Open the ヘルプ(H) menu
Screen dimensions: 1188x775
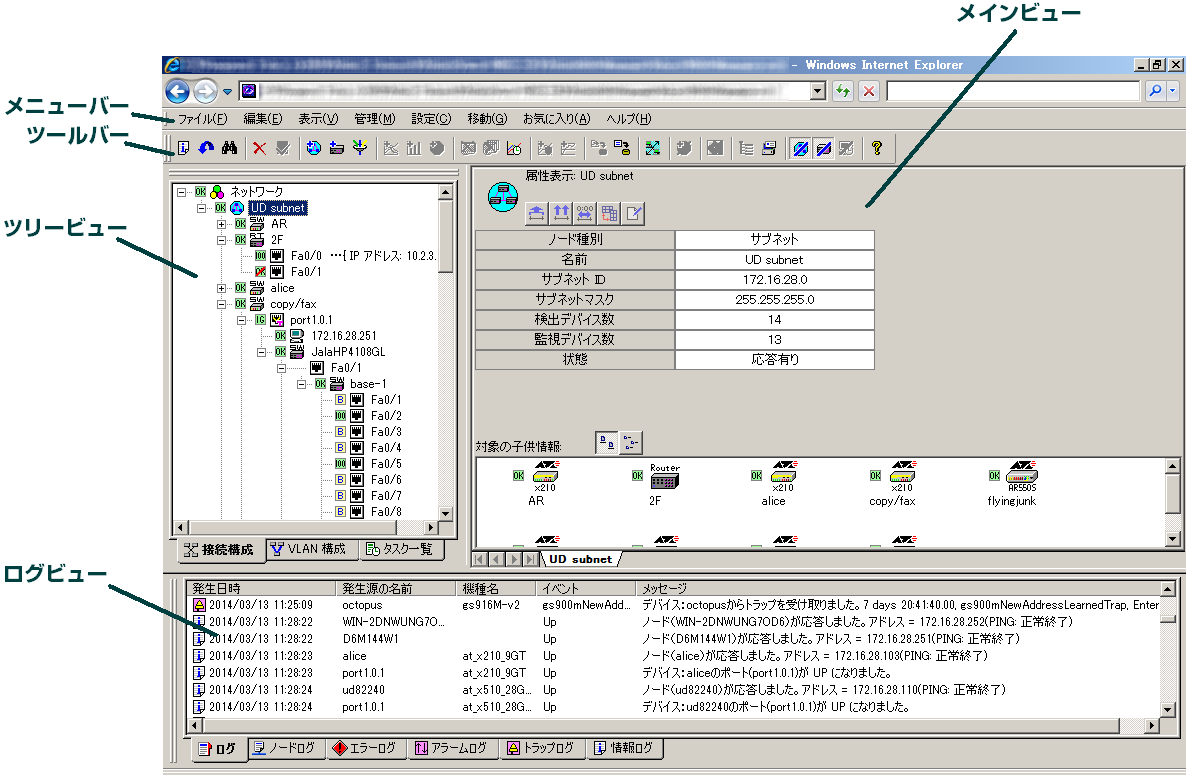tap(628, 119)
